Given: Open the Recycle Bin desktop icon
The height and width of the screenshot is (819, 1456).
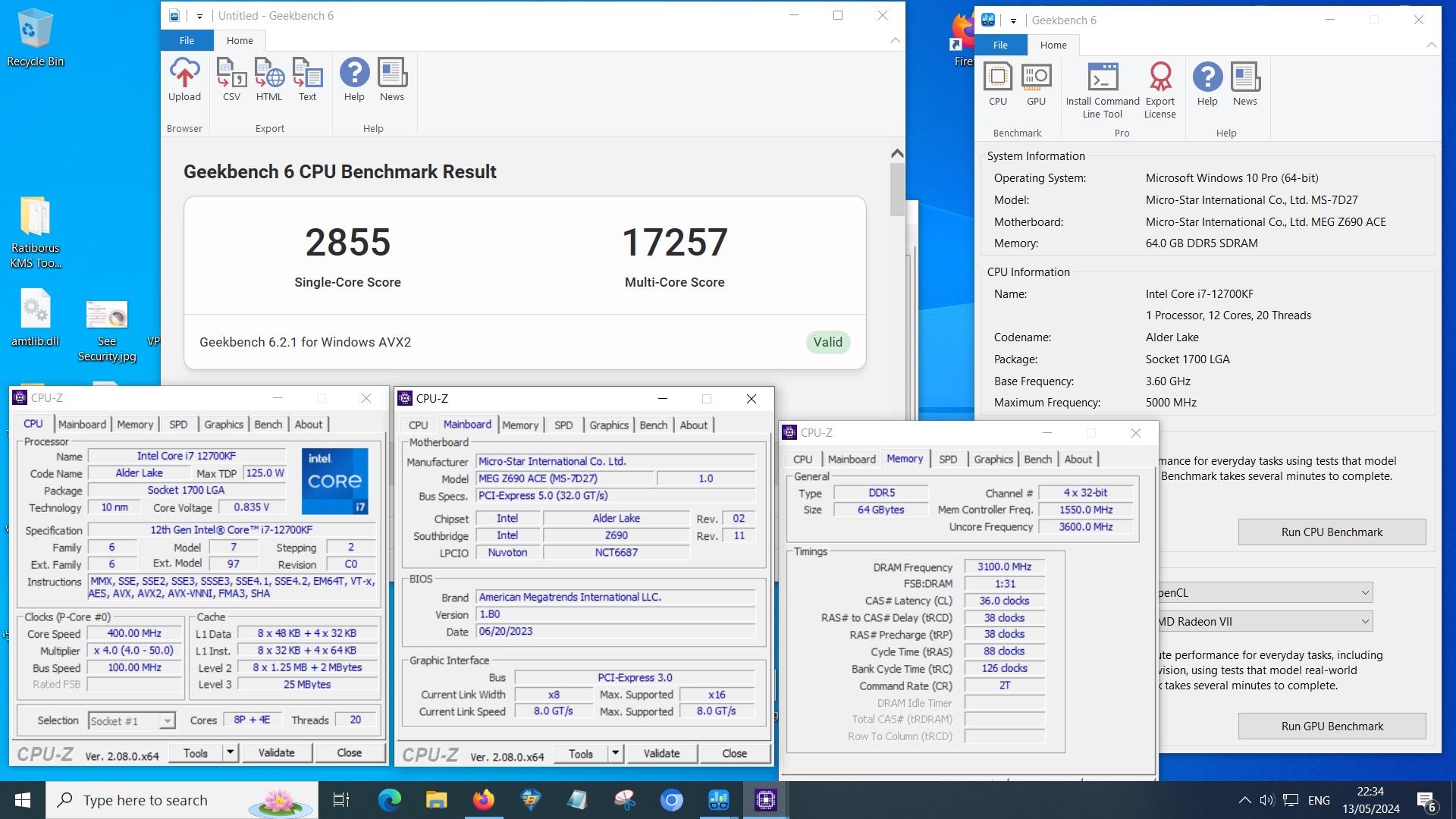Looking at the screenshot, I should pos(35,37).
